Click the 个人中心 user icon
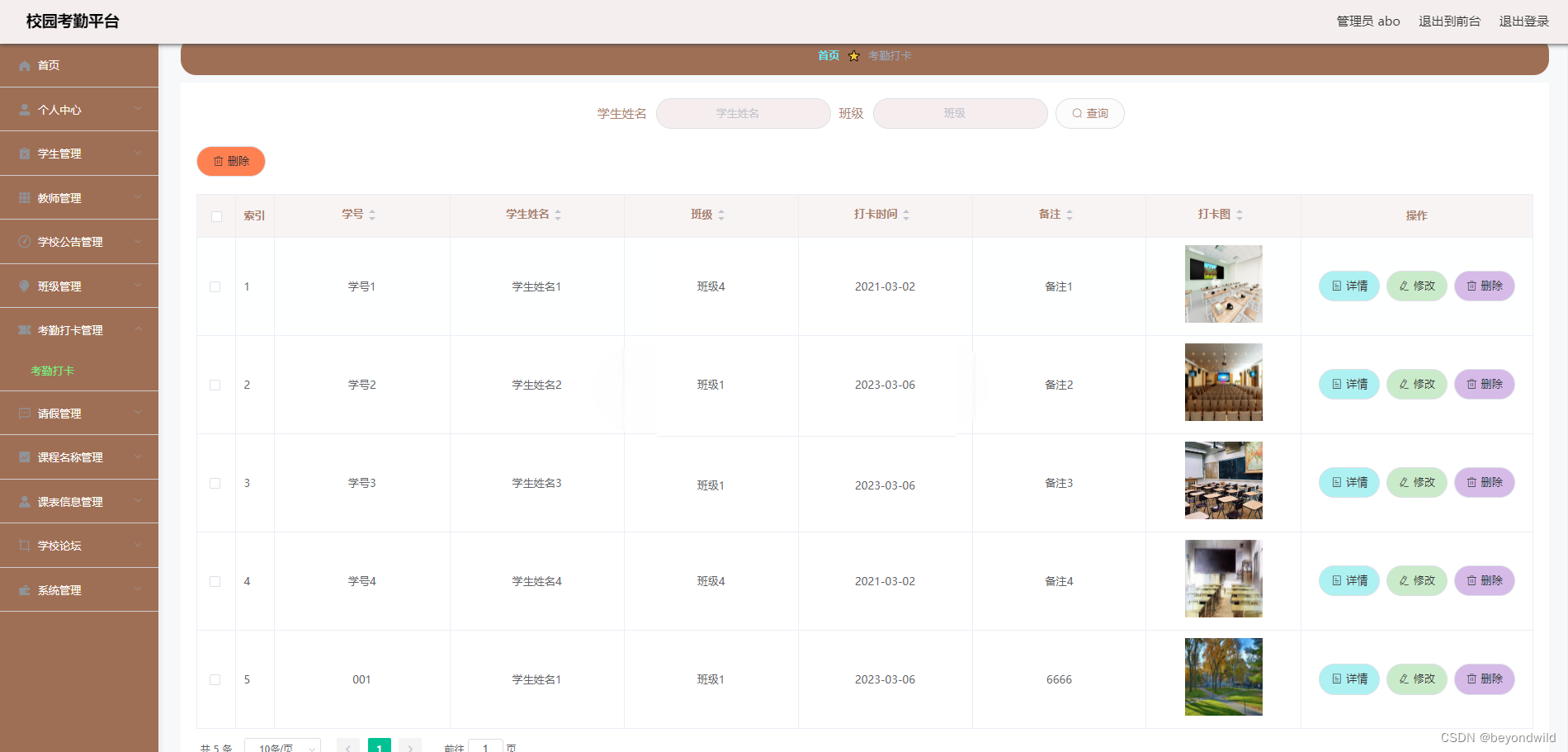This screenshot has width=1568, height=752. [x=24, y=109]
